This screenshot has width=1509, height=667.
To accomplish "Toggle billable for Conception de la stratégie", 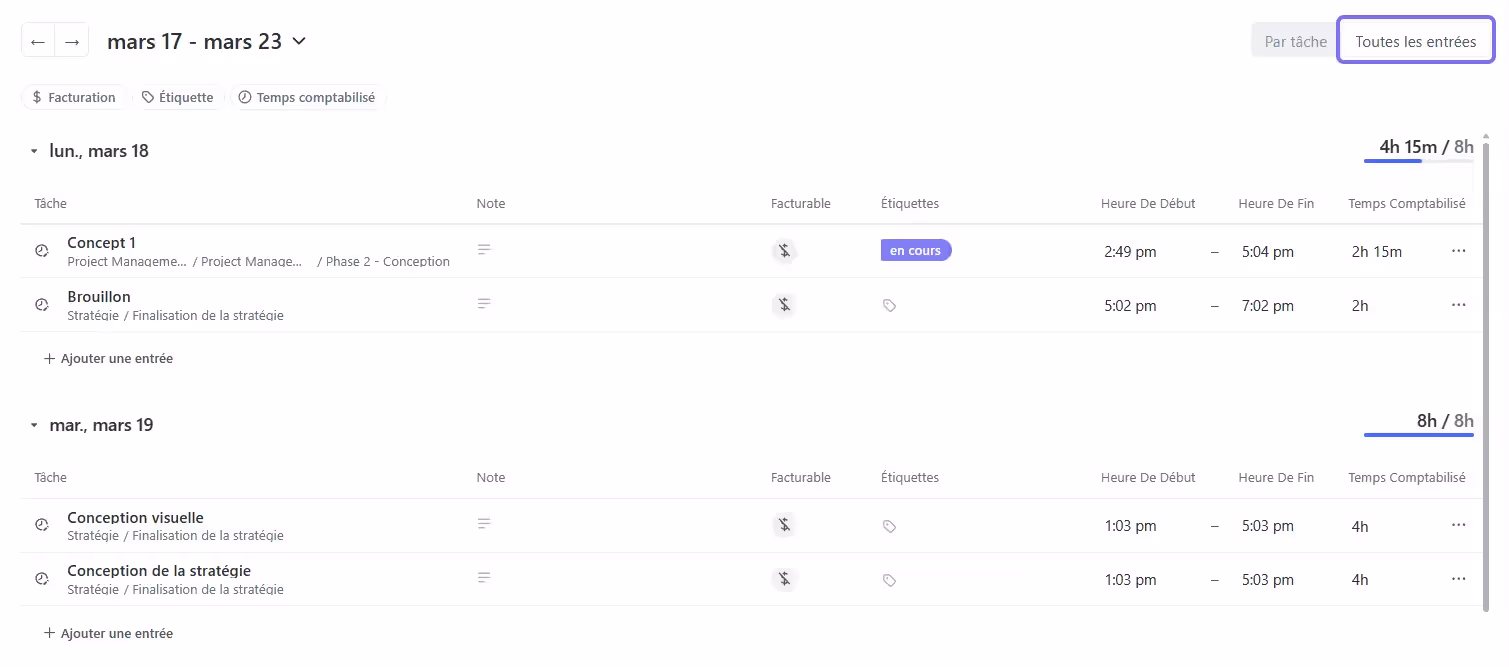I will [785, 579].
